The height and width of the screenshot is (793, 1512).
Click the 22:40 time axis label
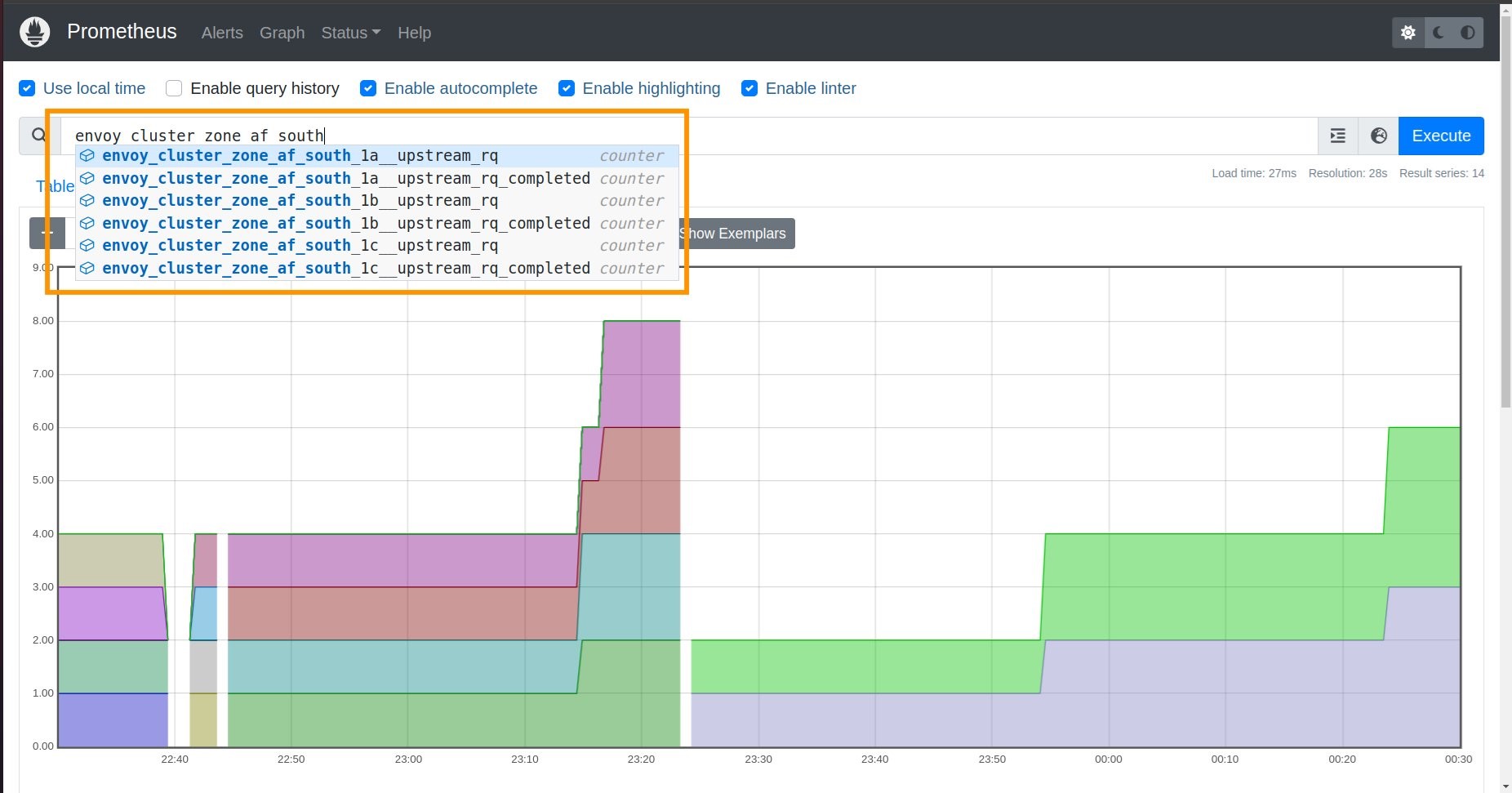(x=175, y=760)
